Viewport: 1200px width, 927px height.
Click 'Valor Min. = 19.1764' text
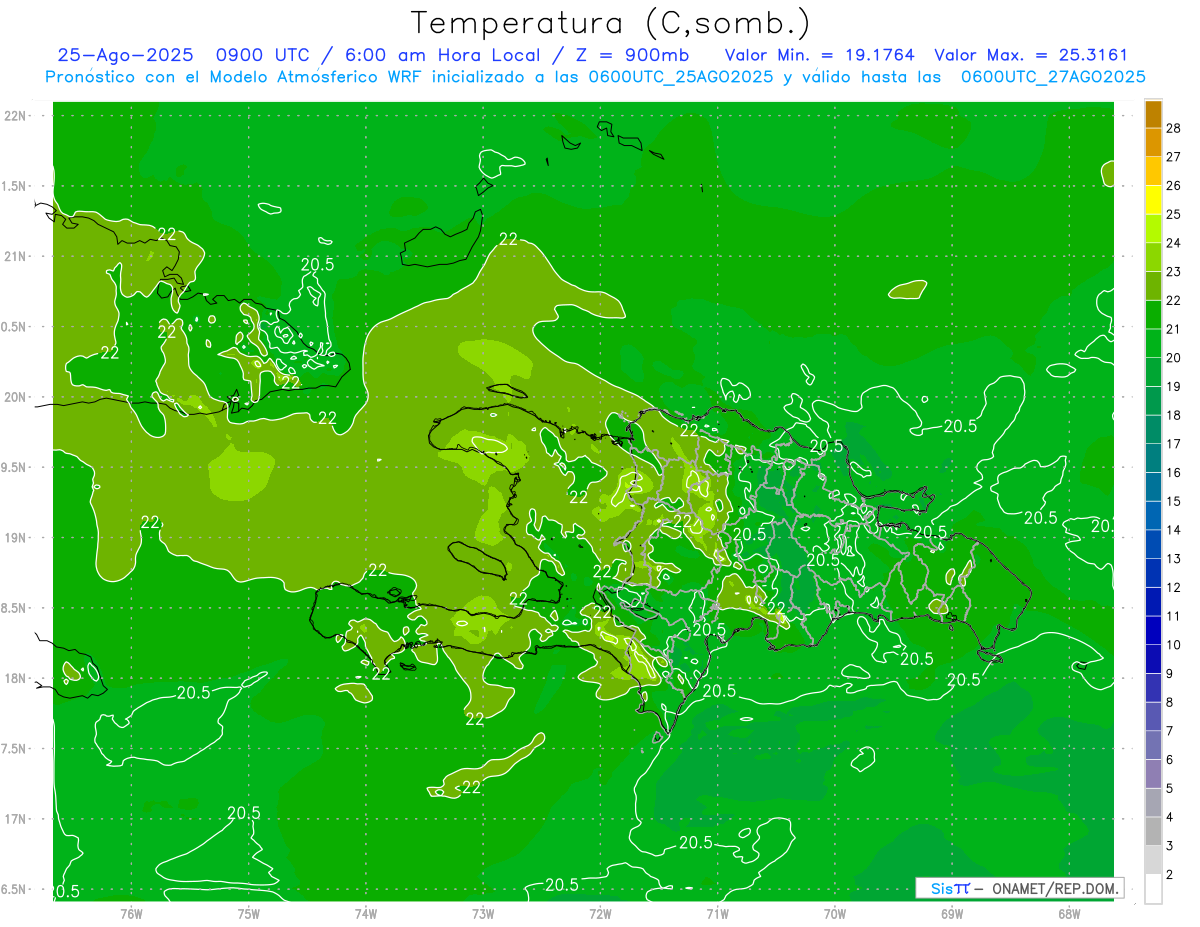(820, 56)
